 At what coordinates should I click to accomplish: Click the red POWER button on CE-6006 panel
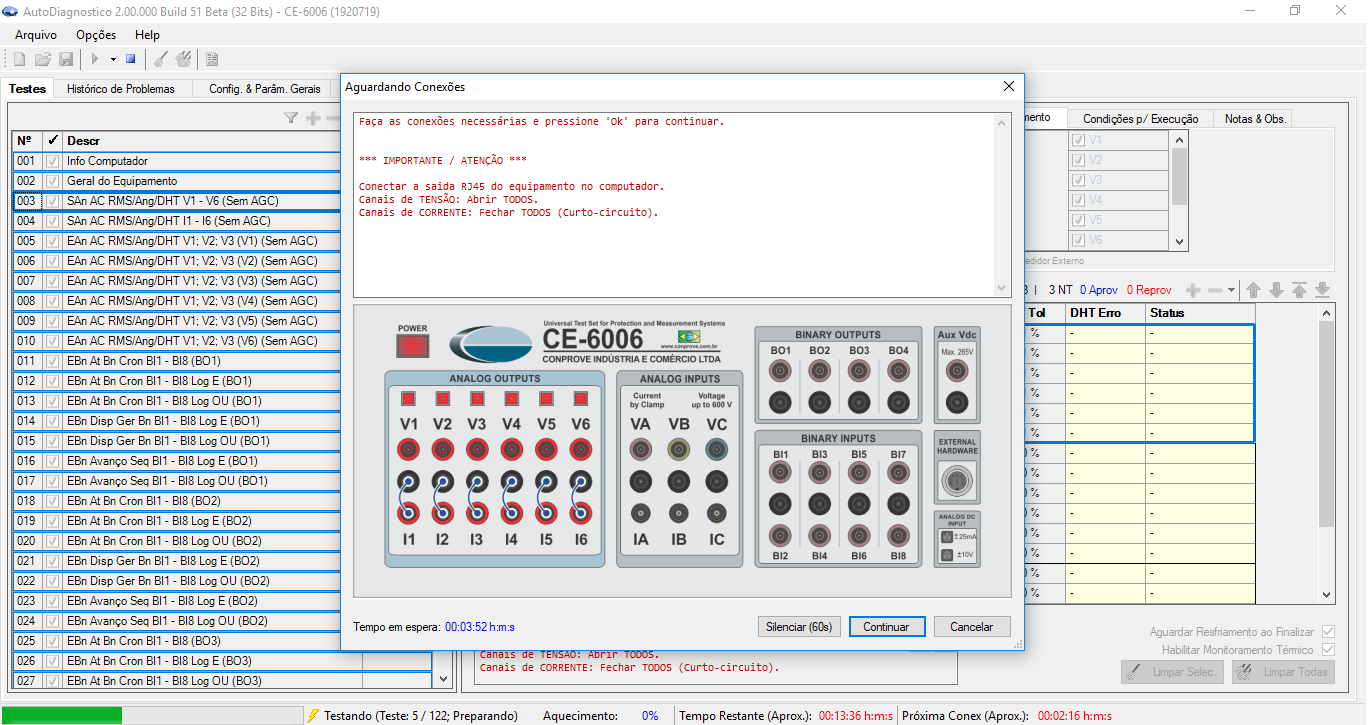coord(412,346)
